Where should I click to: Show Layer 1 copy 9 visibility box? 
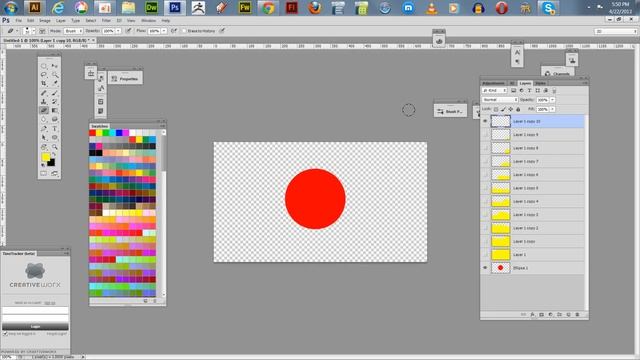tap(485, 135)
